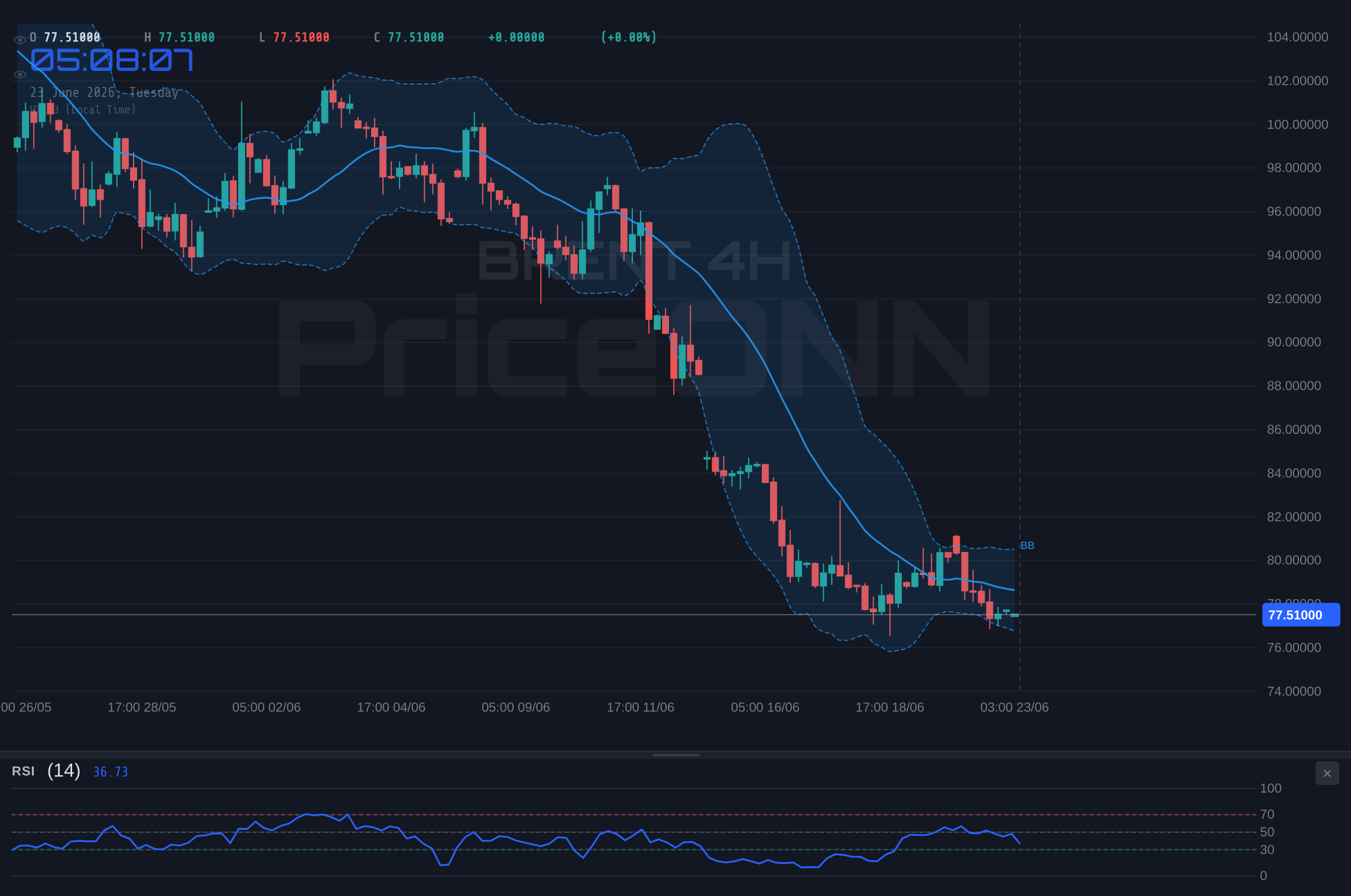Click the 03:00 23/06 time axis label

[x=1015, y=707]
